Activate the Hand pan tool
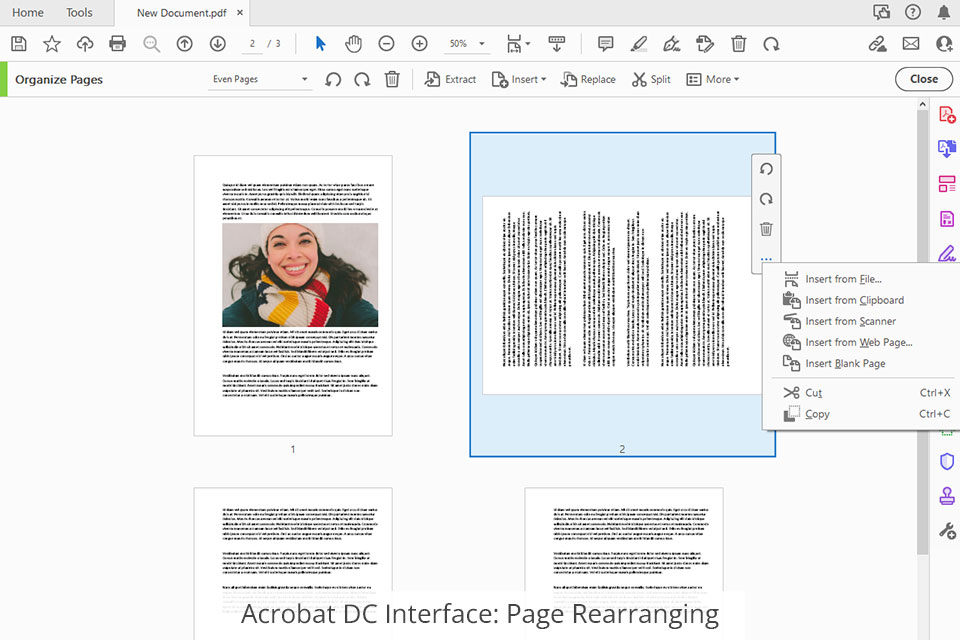The image size is (960, 640). coord(353,43)
